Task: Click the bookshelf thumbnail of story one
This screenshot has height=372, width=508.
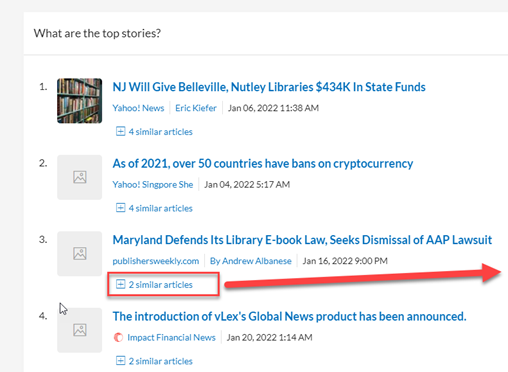Action: (x=79, y=101)
